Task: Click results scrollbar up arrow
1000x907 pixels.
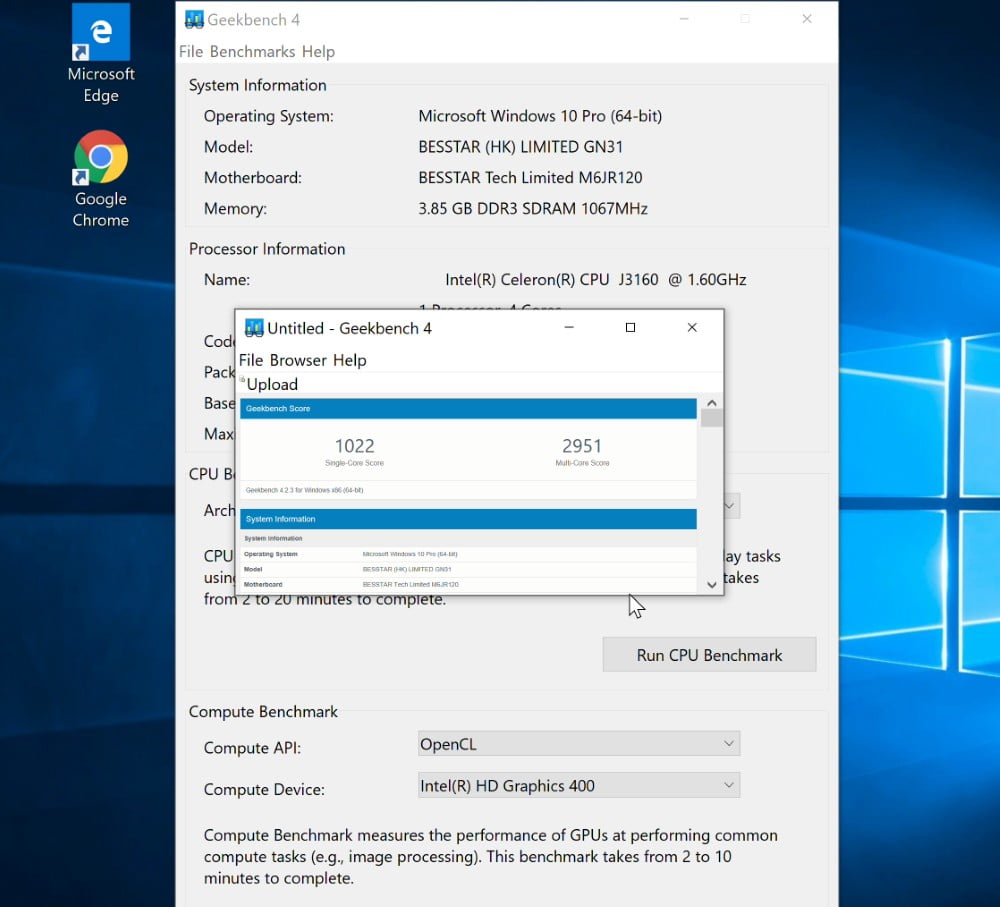Action: point(712,403)
